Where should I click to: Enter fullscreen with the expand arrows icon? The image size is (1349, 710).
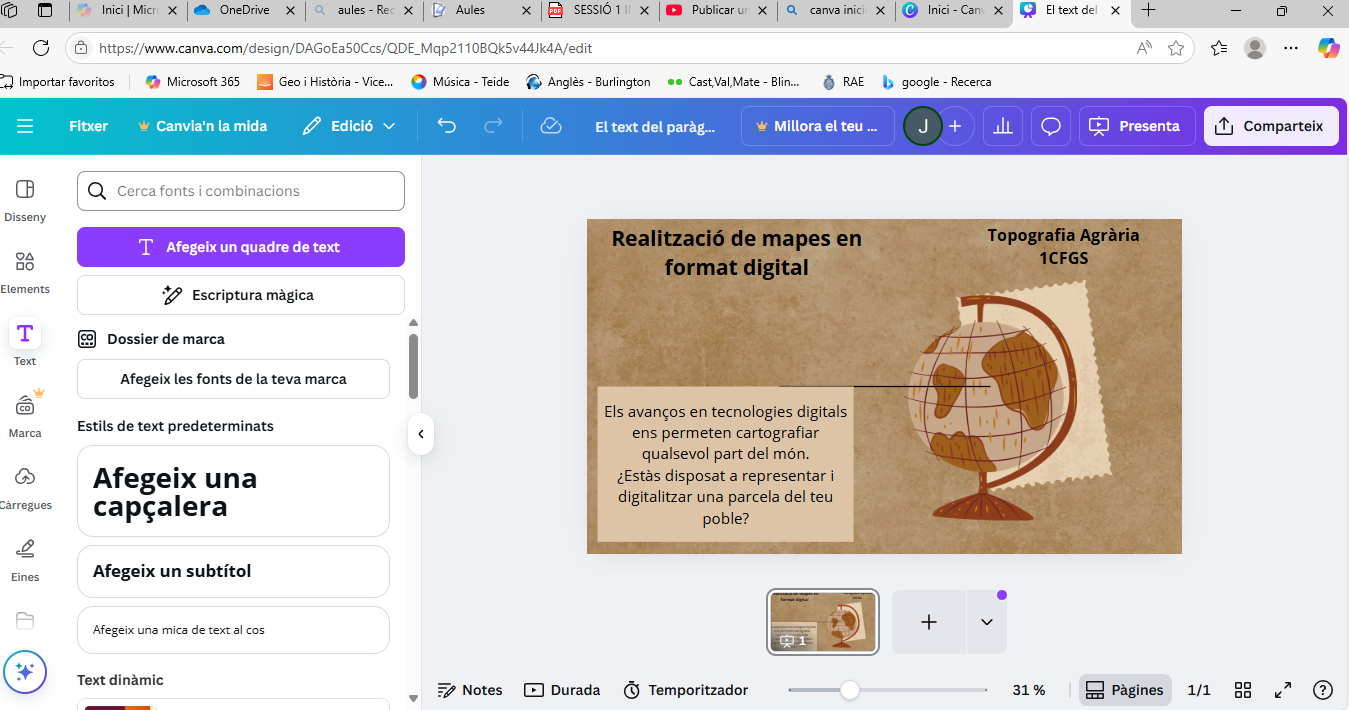click(1283, 690)
